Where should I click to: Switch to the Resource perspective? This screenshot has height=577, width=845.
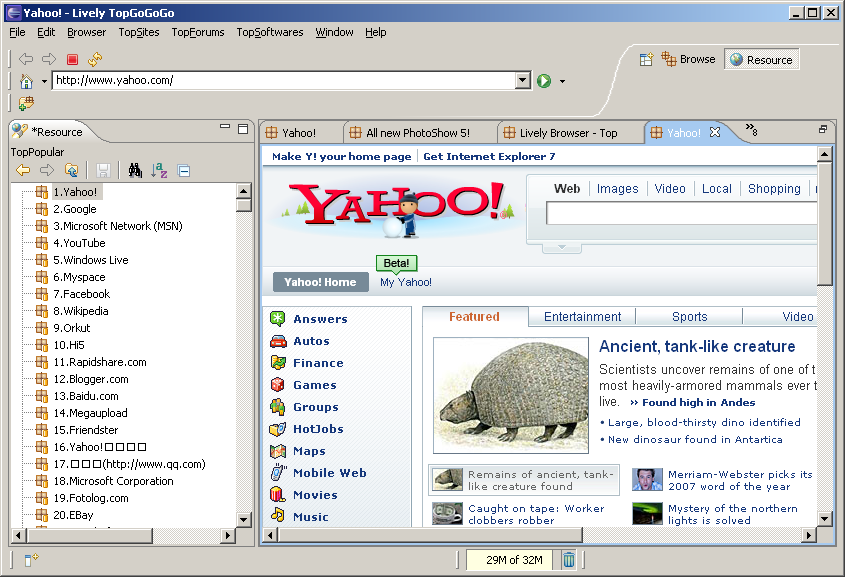pos(761,60)
